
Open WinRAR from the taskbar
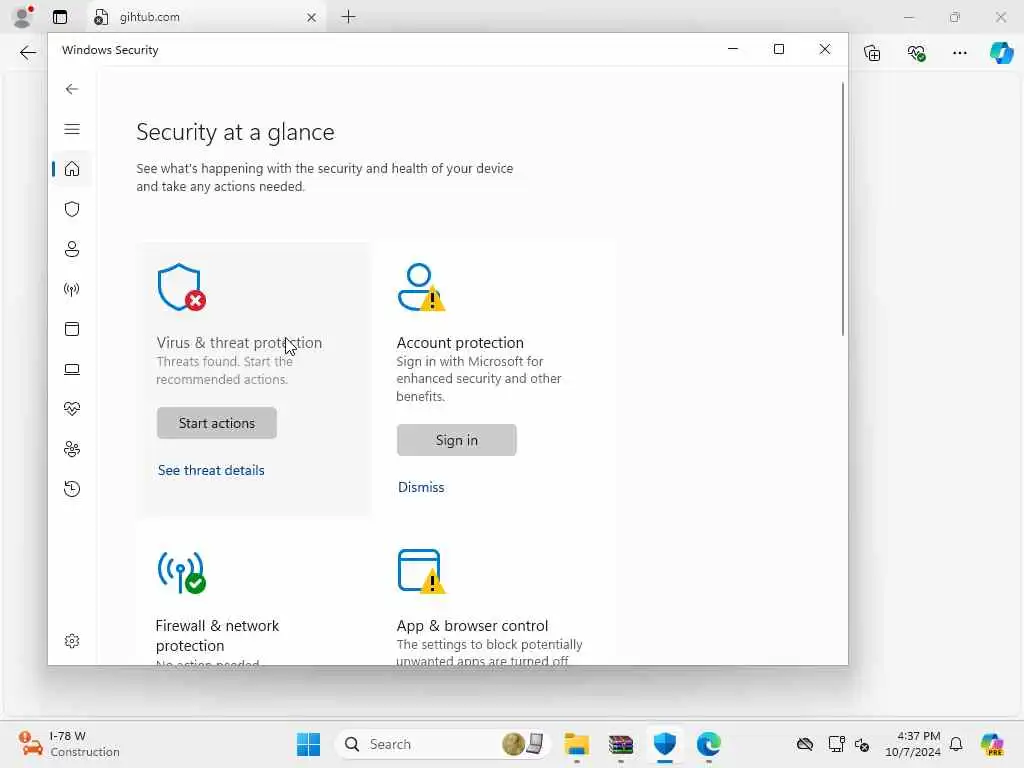coord(620,744)
